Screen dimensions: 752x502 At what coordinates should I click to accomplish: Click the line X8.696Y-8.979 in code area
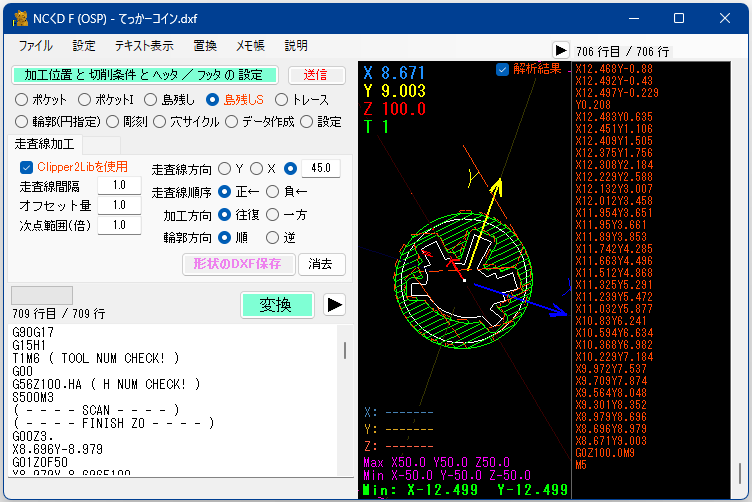(x=58, y=449)
